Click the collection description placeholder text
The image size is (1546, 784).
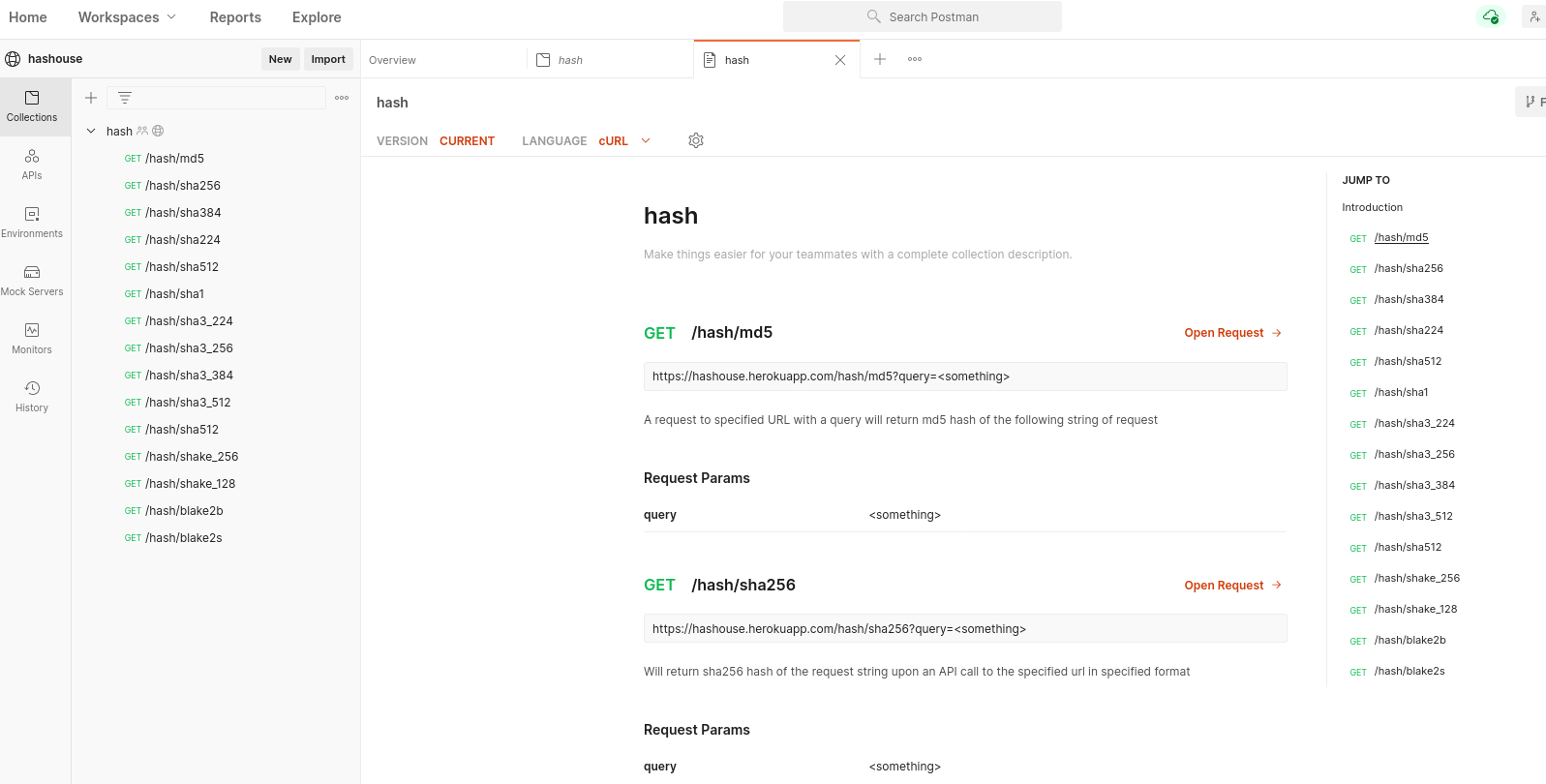(858, 255)
